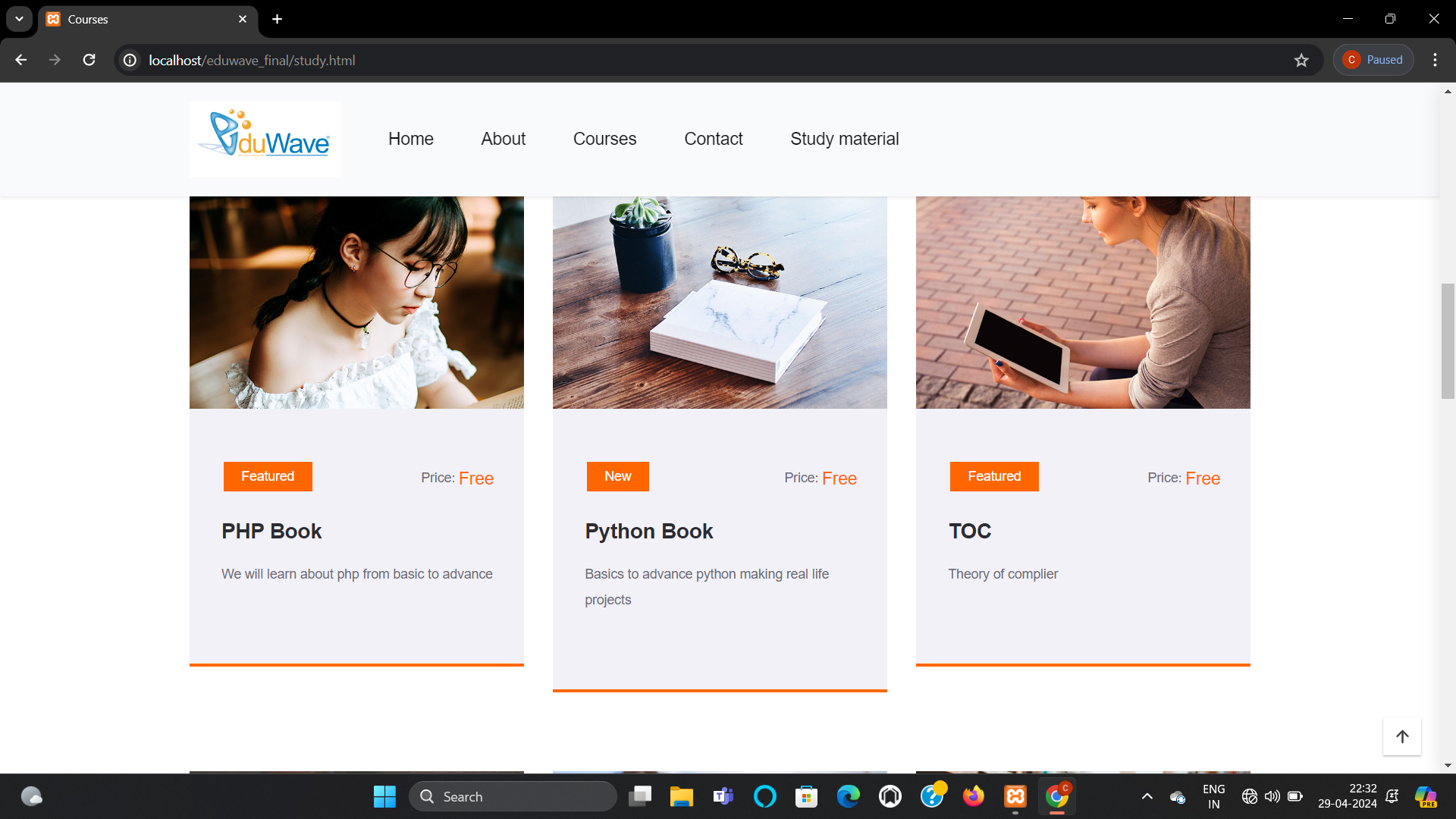Go back to the previous page
This screenshot has height=819, width=1456.
(x=21, y=60)
